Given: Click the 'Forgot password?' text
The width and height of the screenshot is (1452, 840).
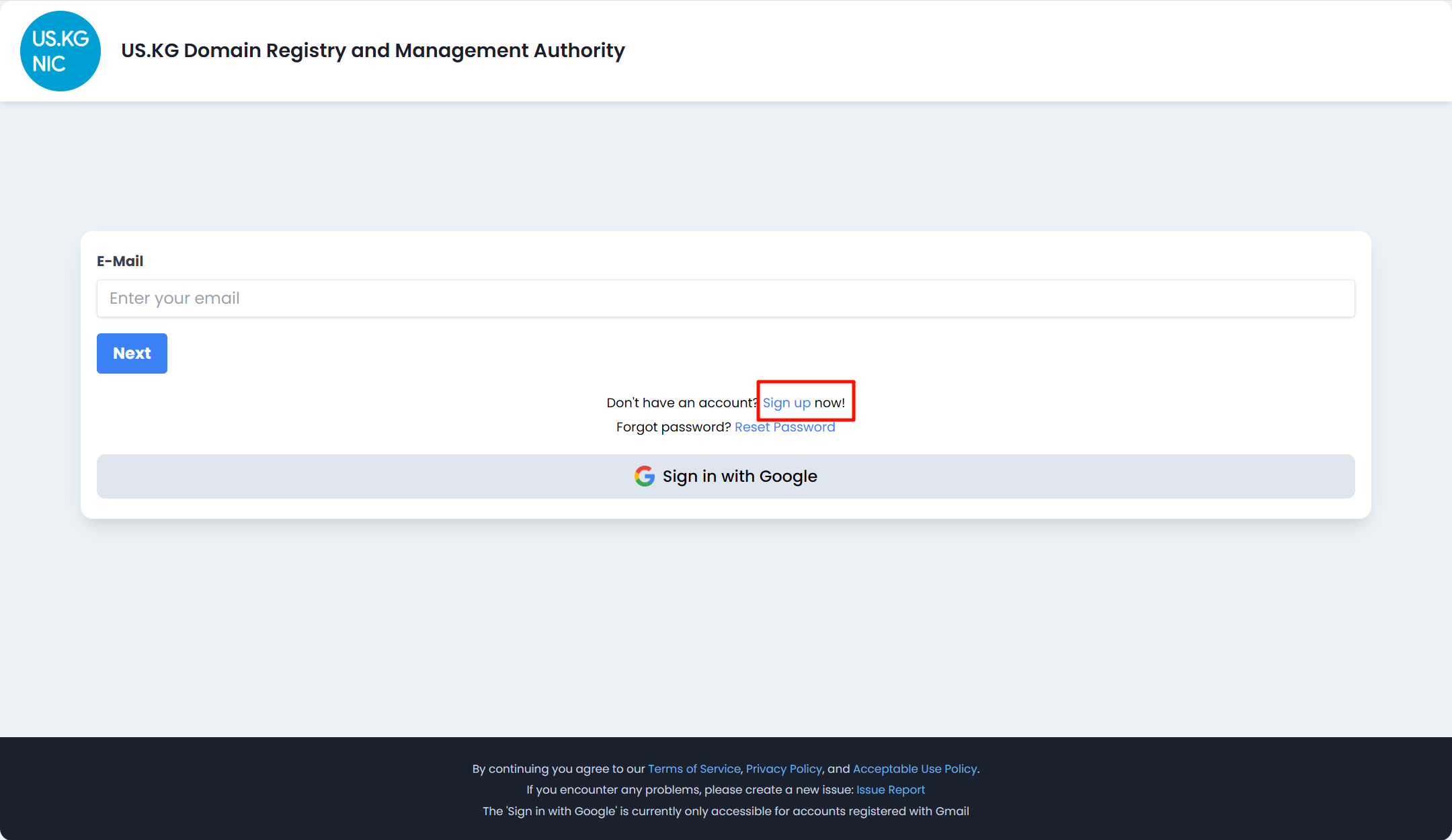Looking at the screenshot, I should tap(673, 427).
